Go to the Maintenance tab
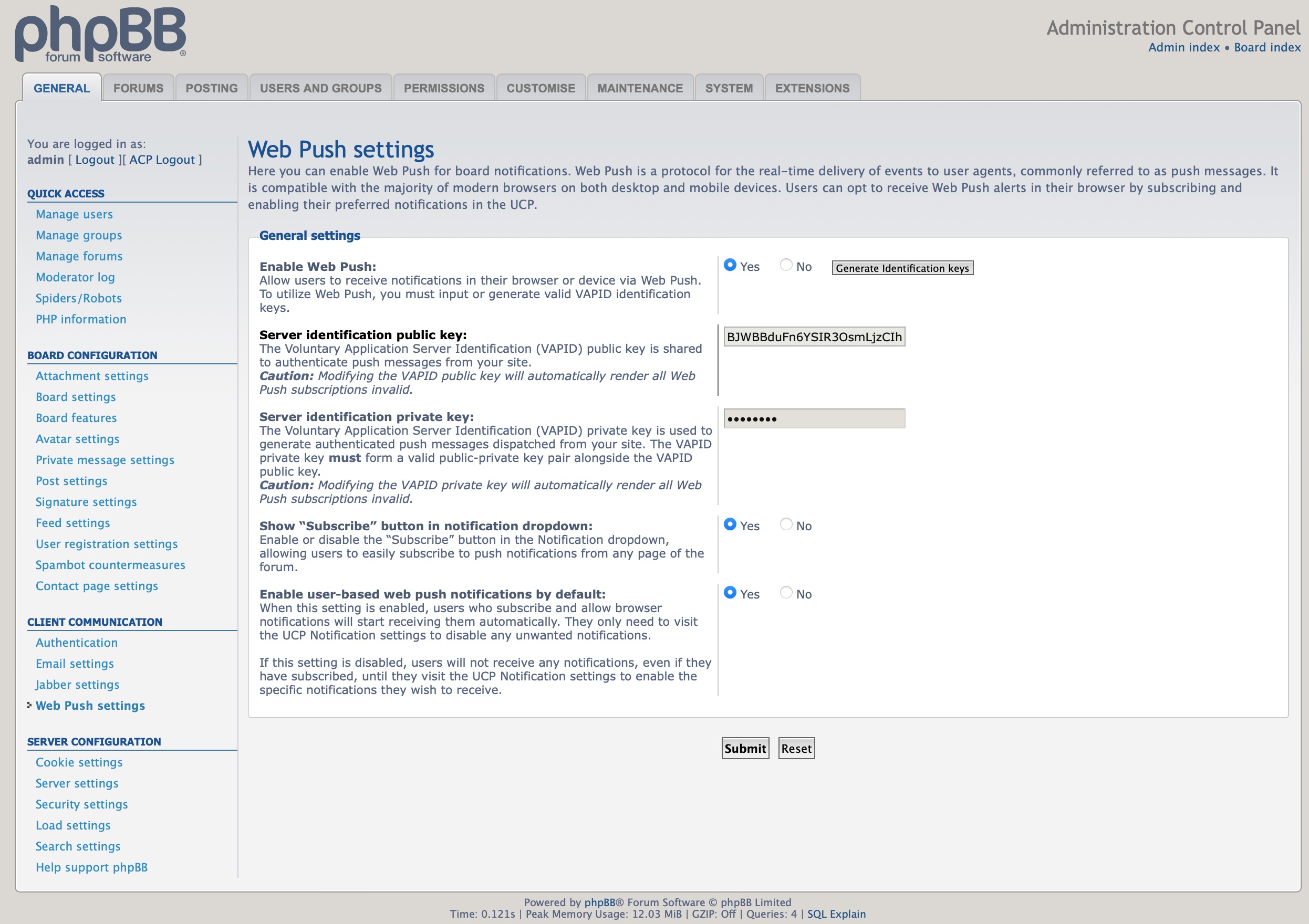 click(x=640, y=88)
